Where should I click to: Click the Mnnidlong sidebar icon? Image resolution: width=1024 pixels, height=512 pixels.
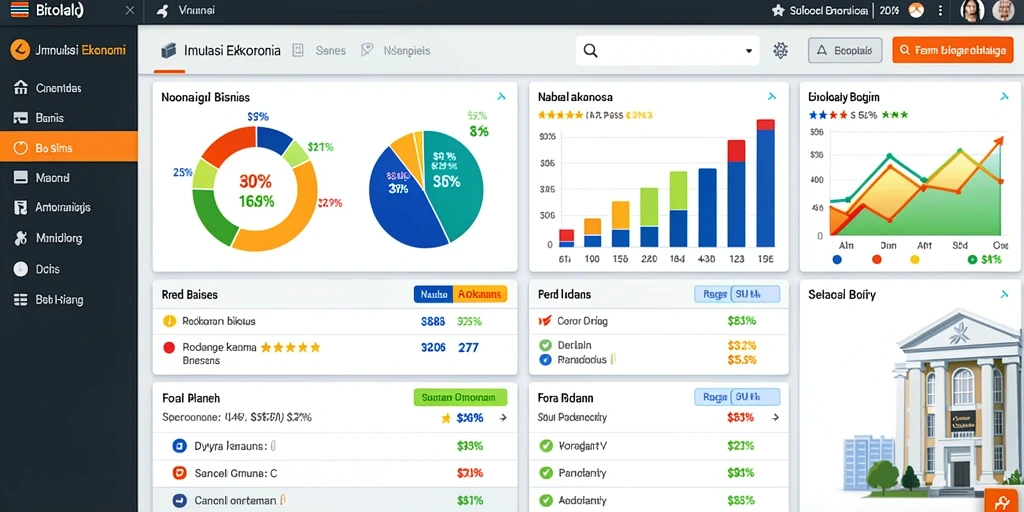[21, 238]
